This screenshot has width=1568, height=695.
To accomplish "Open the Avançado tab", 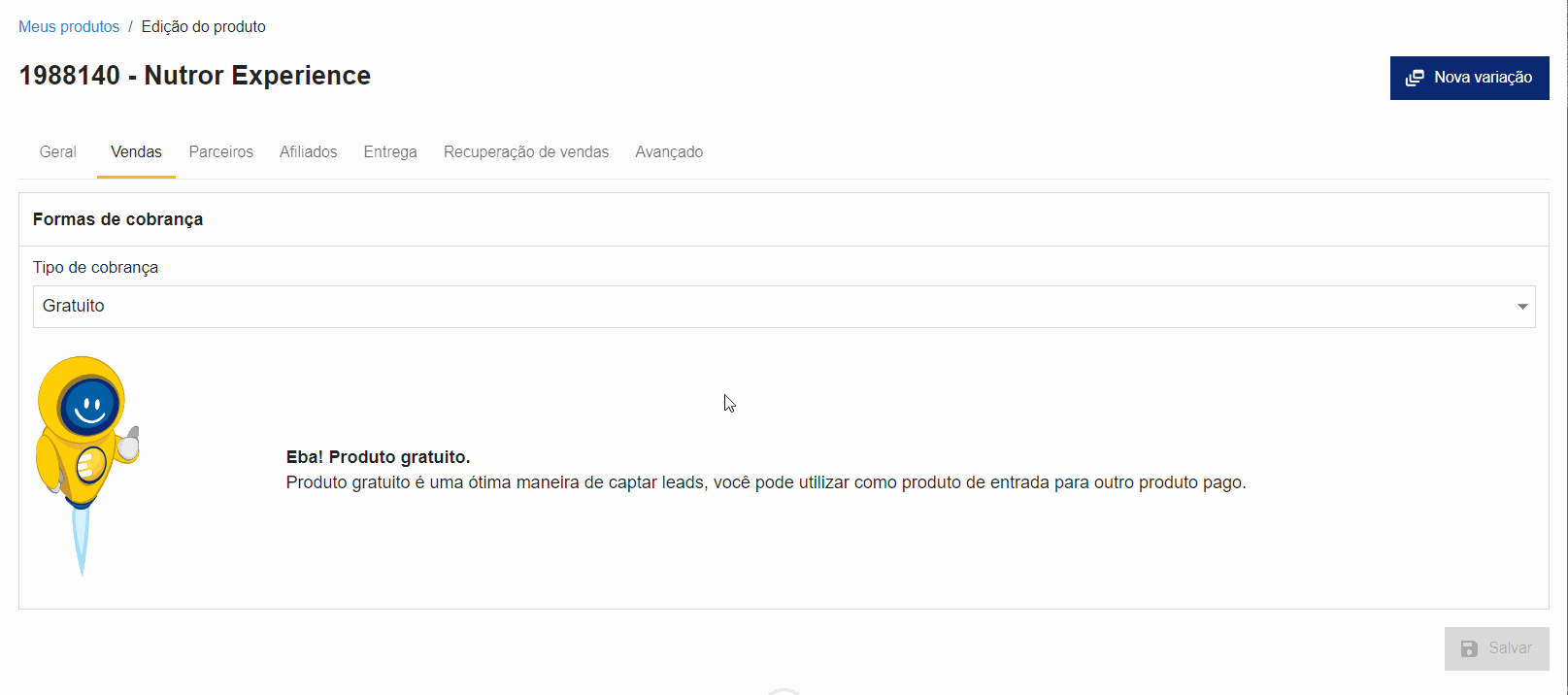I will coord(669,152).
